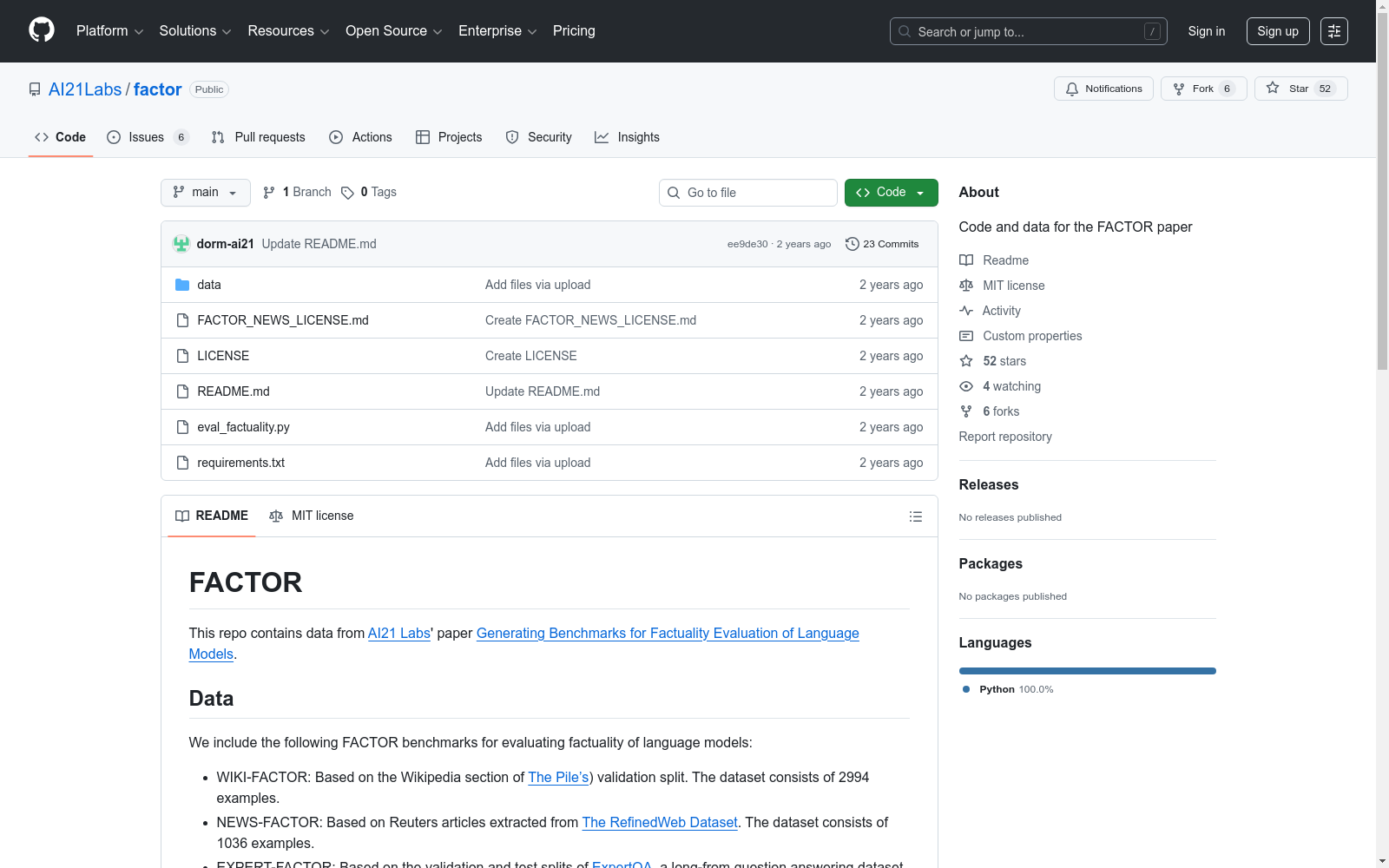Screen dimensions: 1389x868
Task: Click the Notifications bell button
Action: click(1103, 89)
